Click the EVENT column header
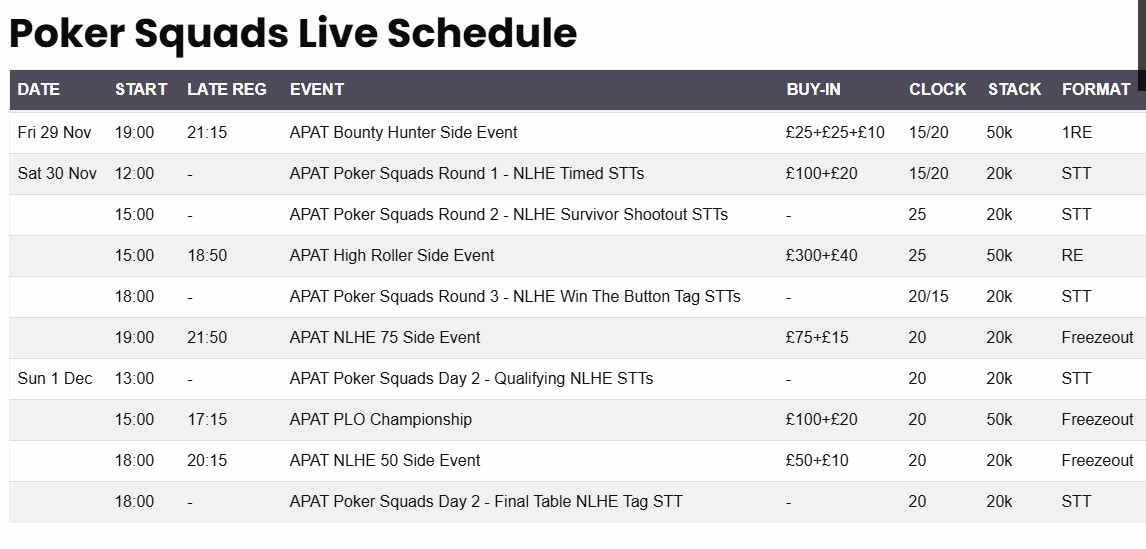 [317, 89]
